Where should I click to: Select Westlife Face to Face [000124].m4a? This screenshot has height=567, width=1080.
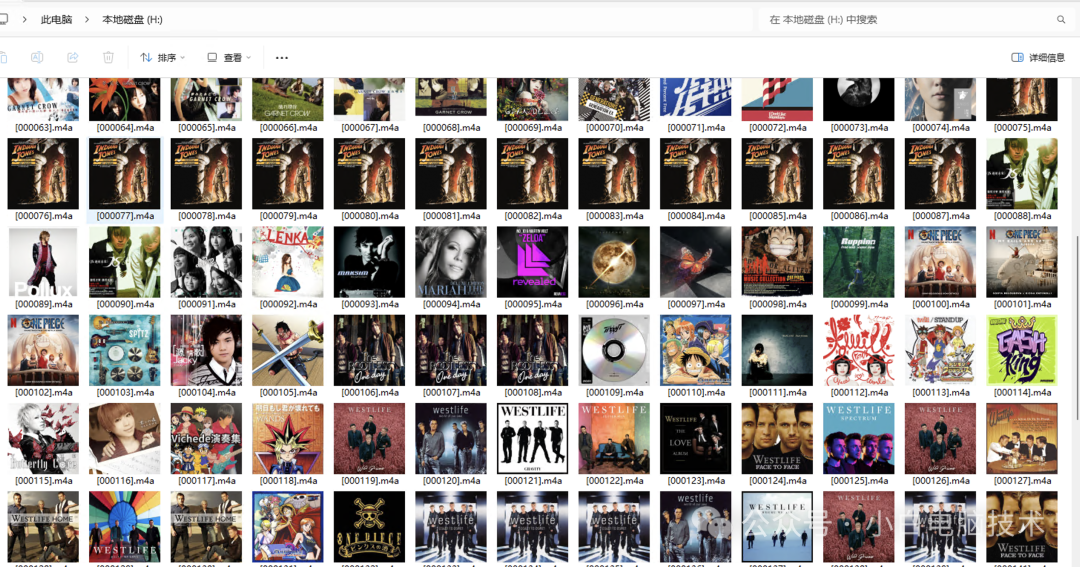tap(777, 438)
